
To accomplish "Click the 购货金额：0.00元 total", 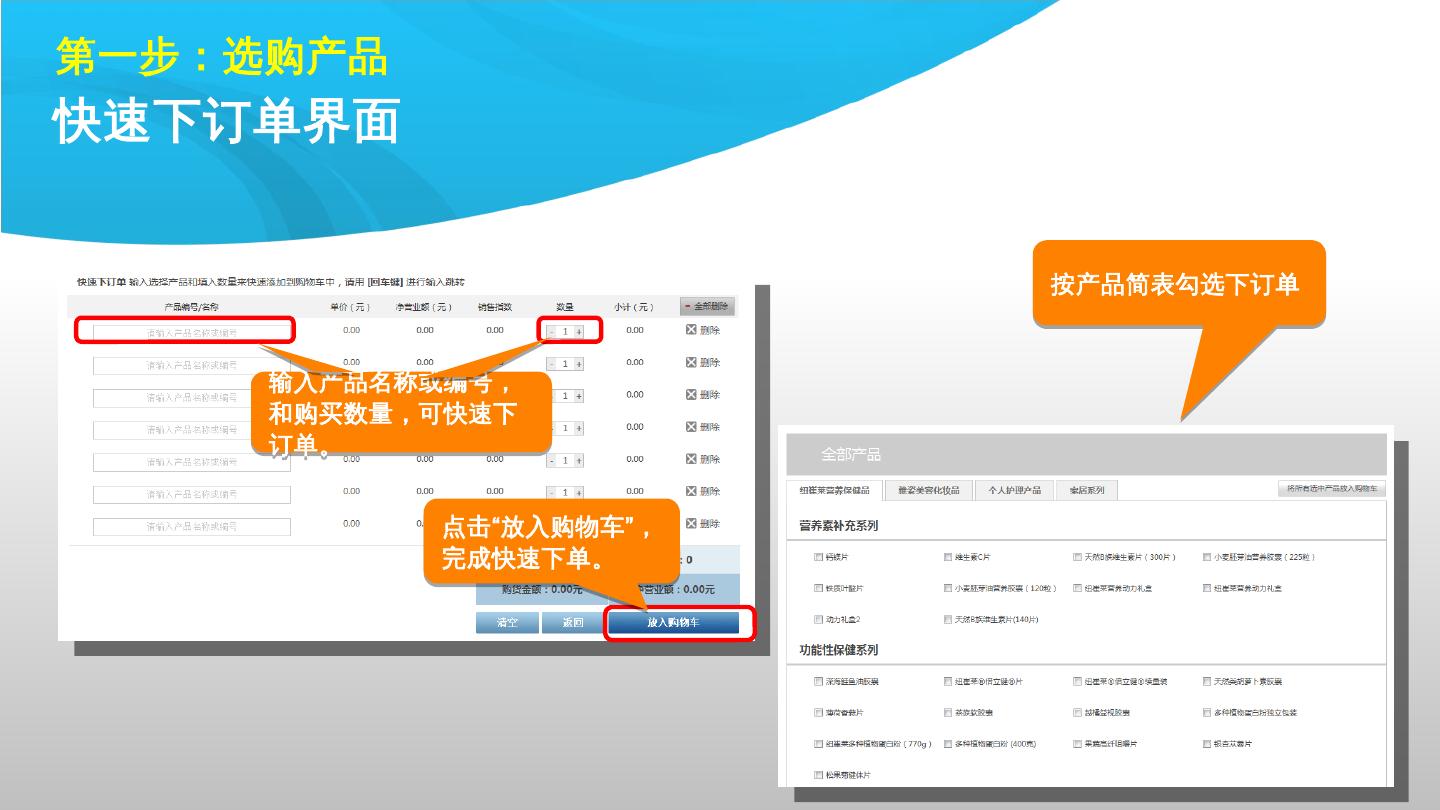I will point(542,590).
